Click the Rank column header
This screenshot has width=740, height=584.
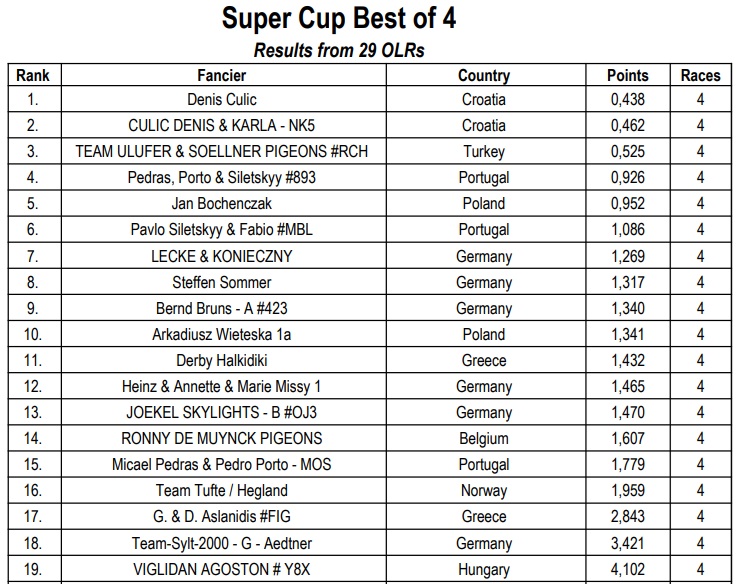click(x=33, y=75)
